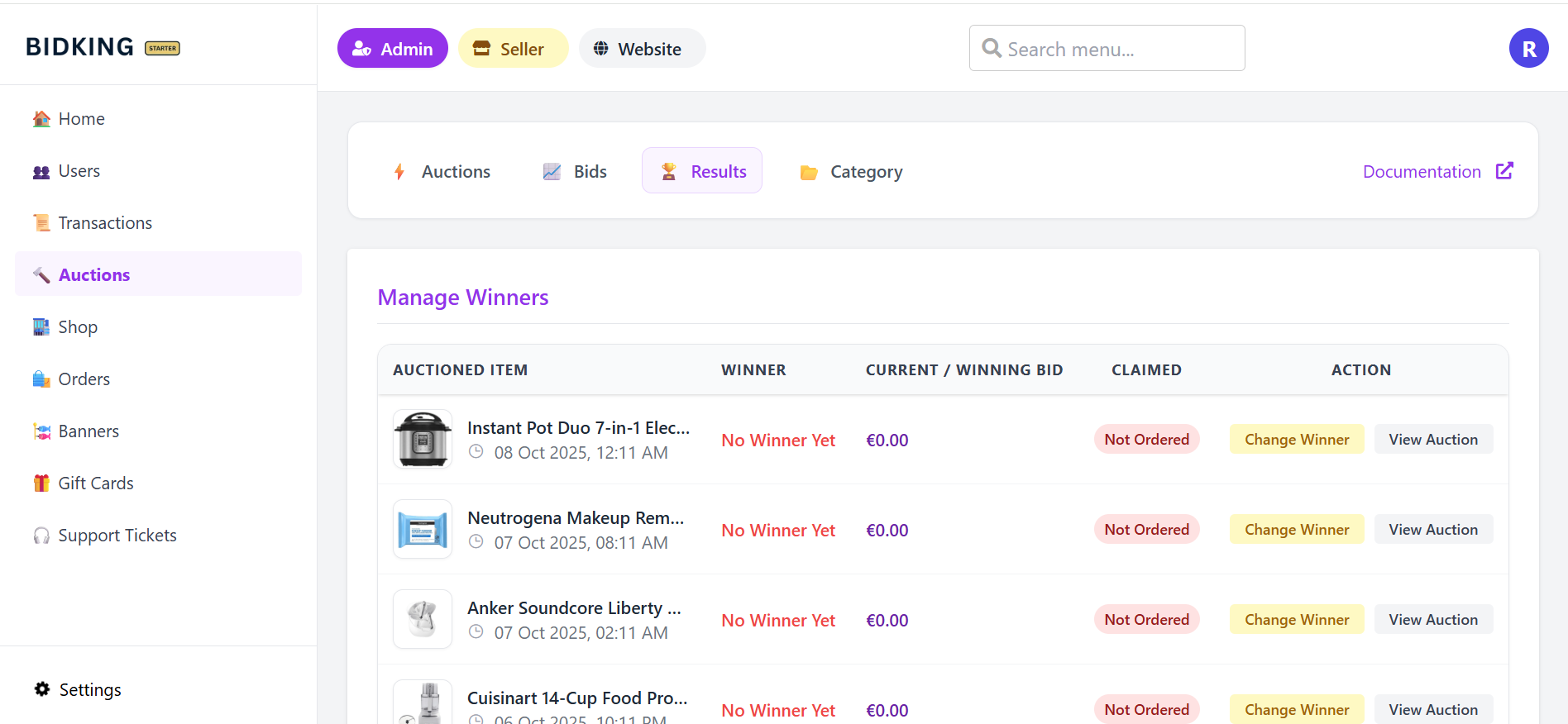This screenshot has height=724, width=1568.
Task: Open the Documentation external link icon
Action: (1504, 171)
